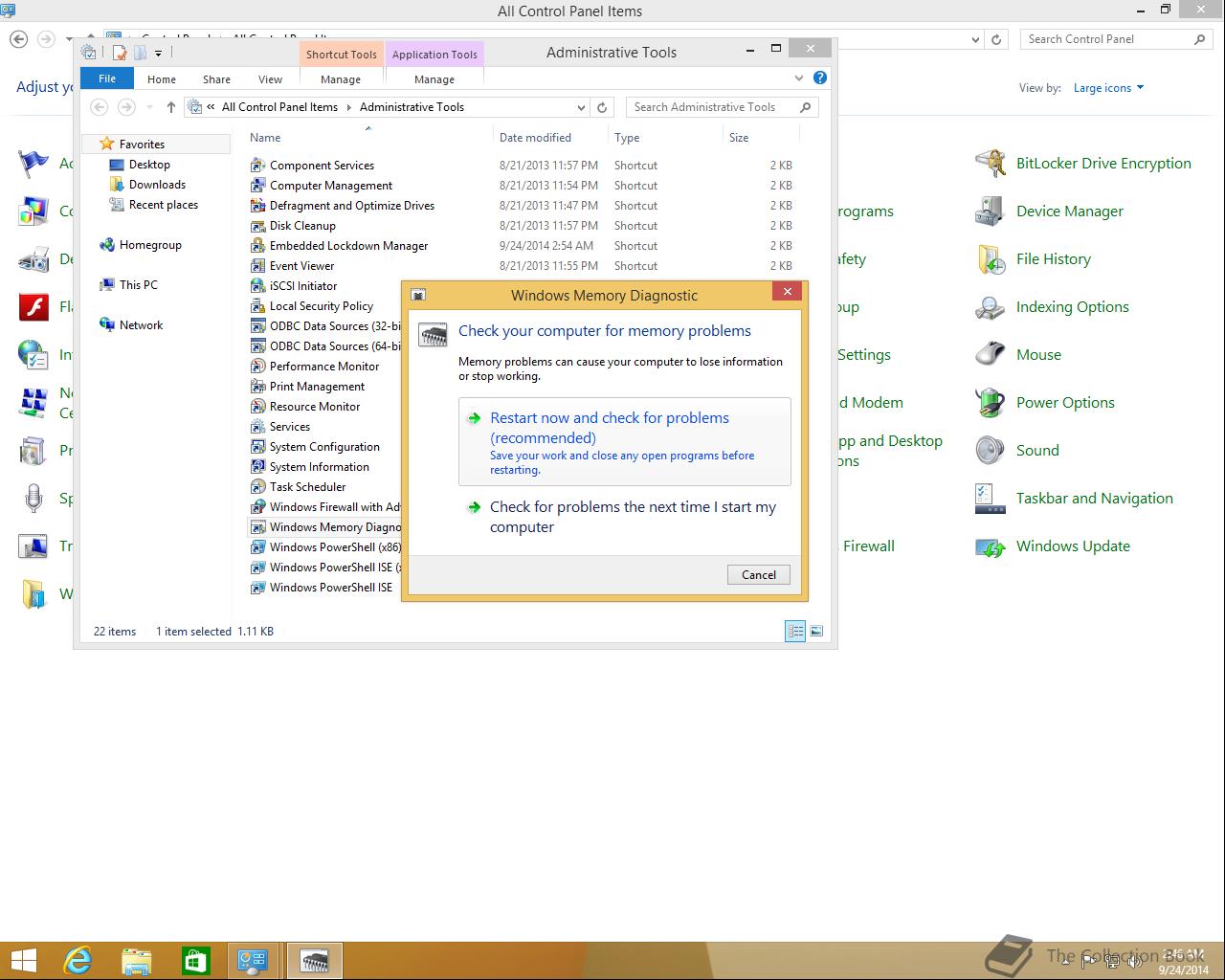Click the Windows Start button
Viewport: 1225px width, 980px height.
click(x=23, y=960)
